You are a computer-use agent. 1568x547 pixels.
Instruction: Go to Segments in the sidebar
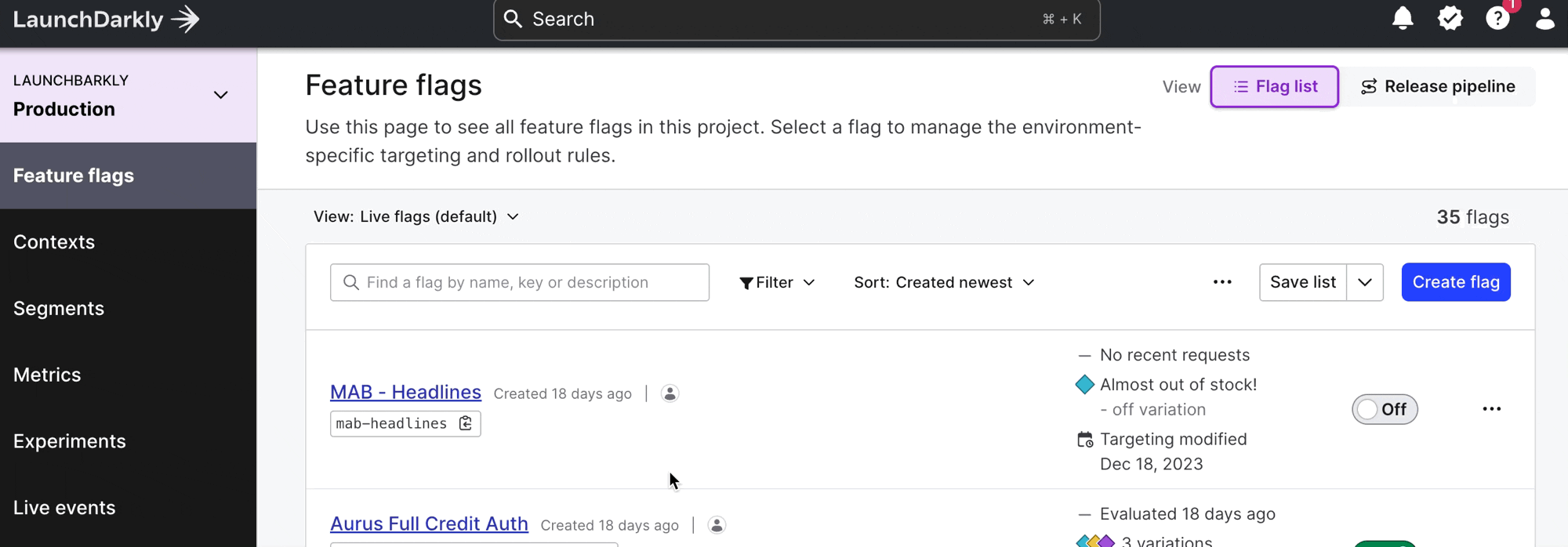59,308
